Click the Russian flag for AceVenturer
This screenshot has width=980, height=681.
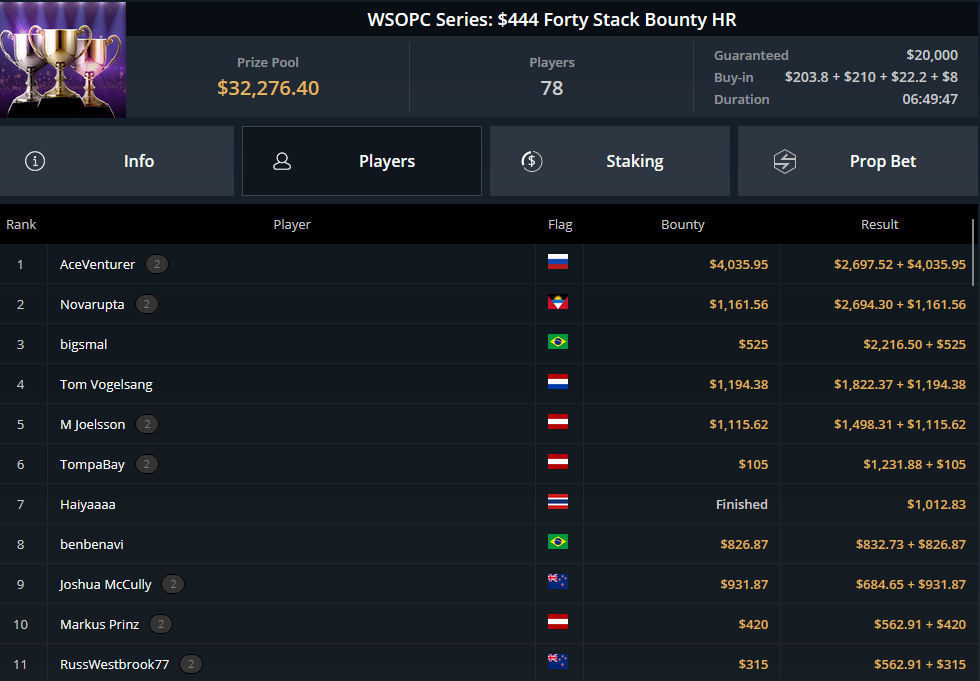point(558,261)
